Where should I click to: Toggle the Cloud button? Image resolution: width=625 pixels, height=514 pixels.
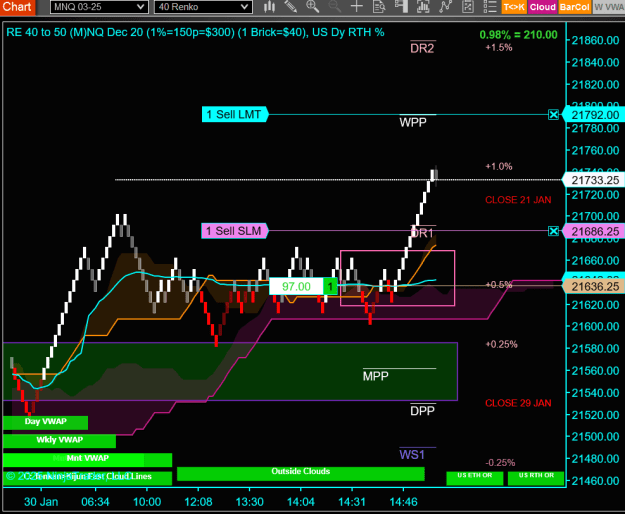542,7
